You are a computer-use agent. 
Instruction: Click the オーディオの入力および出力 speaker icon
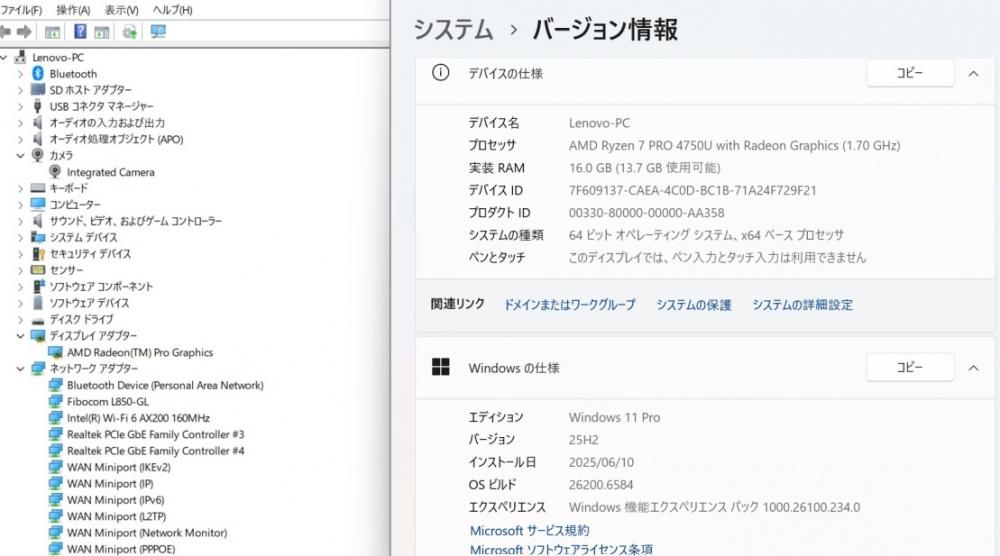38,122
